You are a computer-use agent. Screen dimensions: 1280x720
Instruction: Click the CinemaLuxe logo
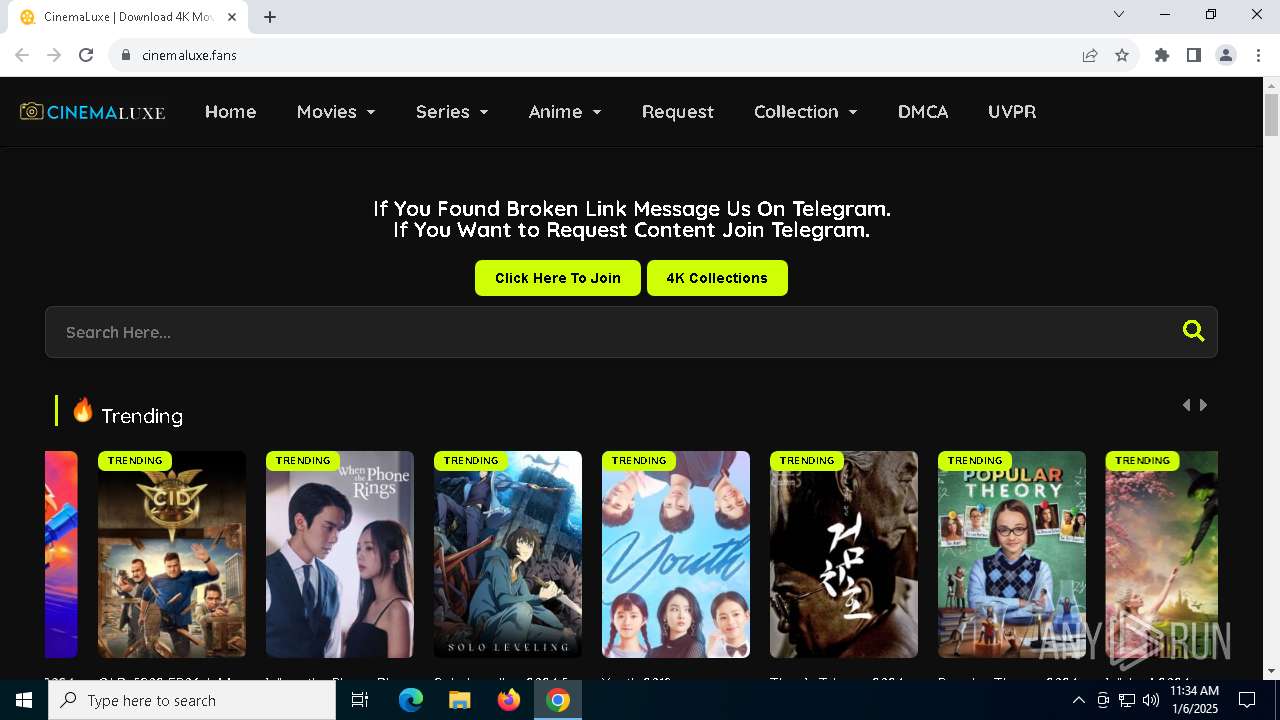coord(92,112)
